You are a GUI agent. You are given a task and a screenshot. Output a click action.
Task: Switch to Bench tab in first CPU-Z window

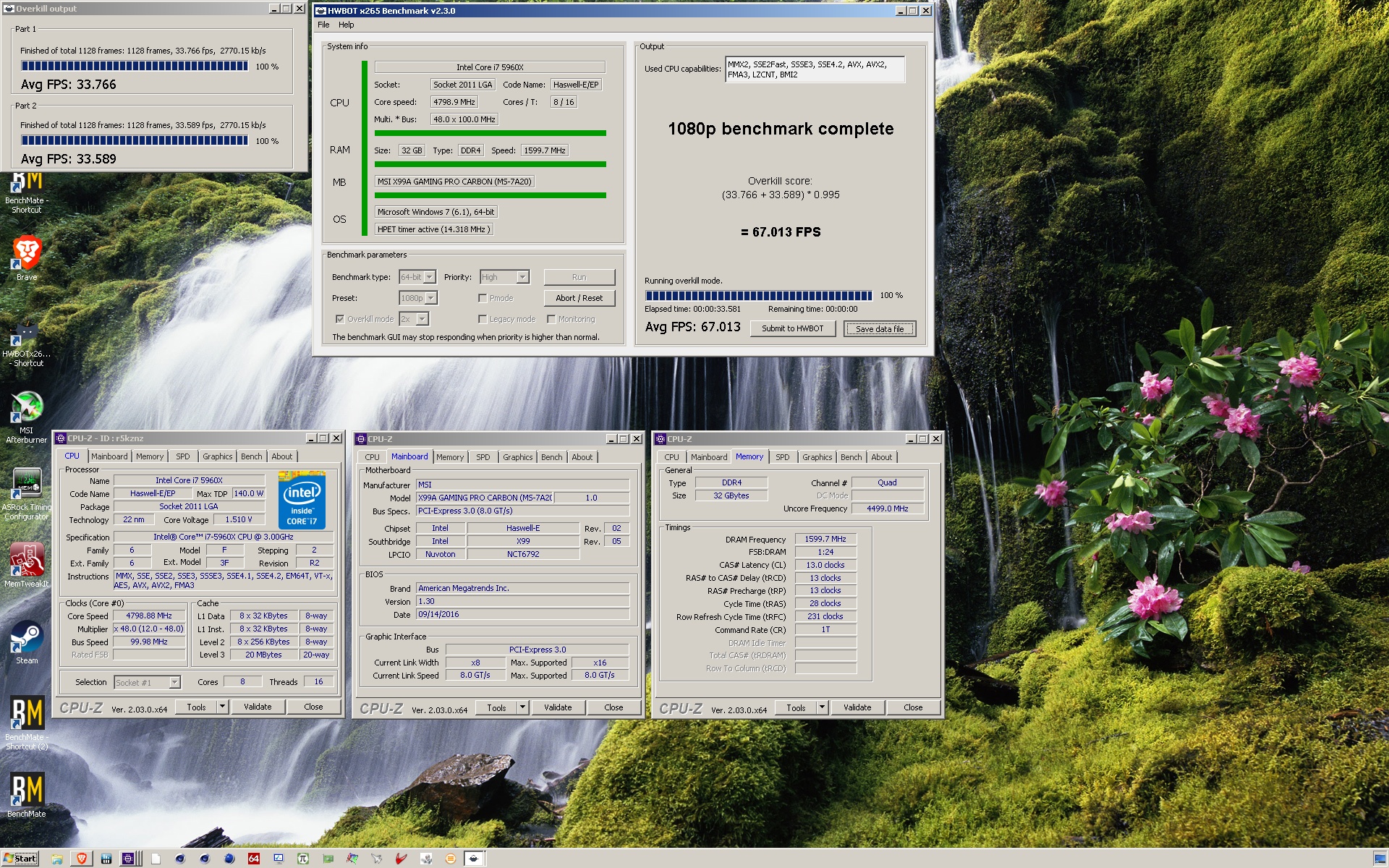252,456
